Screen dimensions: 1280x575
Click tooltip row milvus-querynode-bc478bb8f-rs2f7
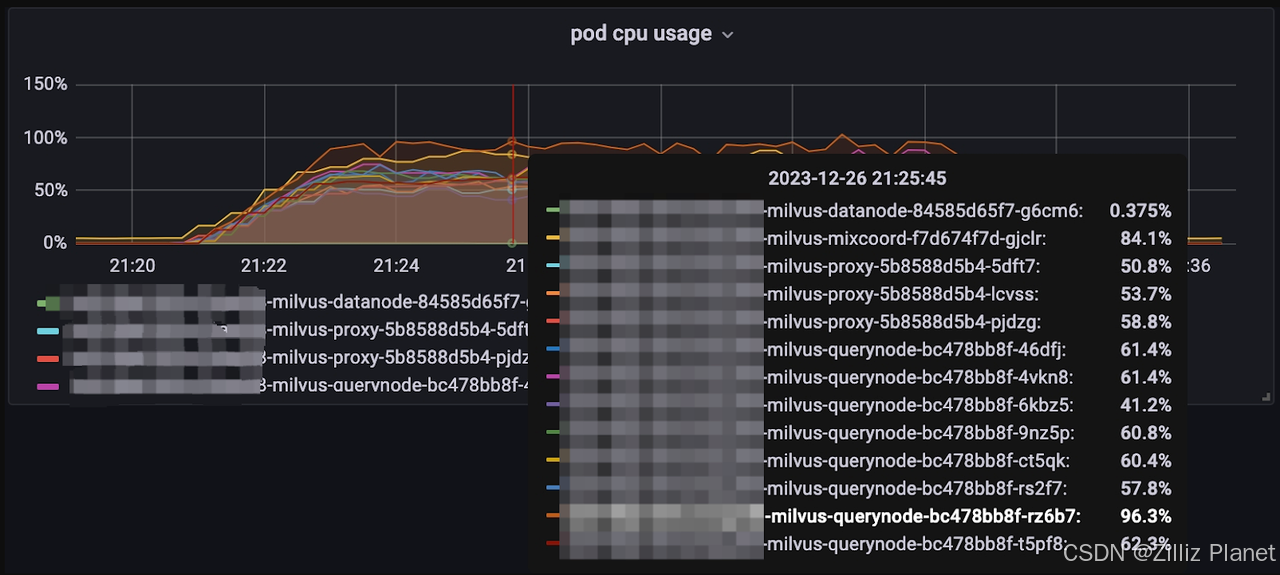click(x=859, y=489)
